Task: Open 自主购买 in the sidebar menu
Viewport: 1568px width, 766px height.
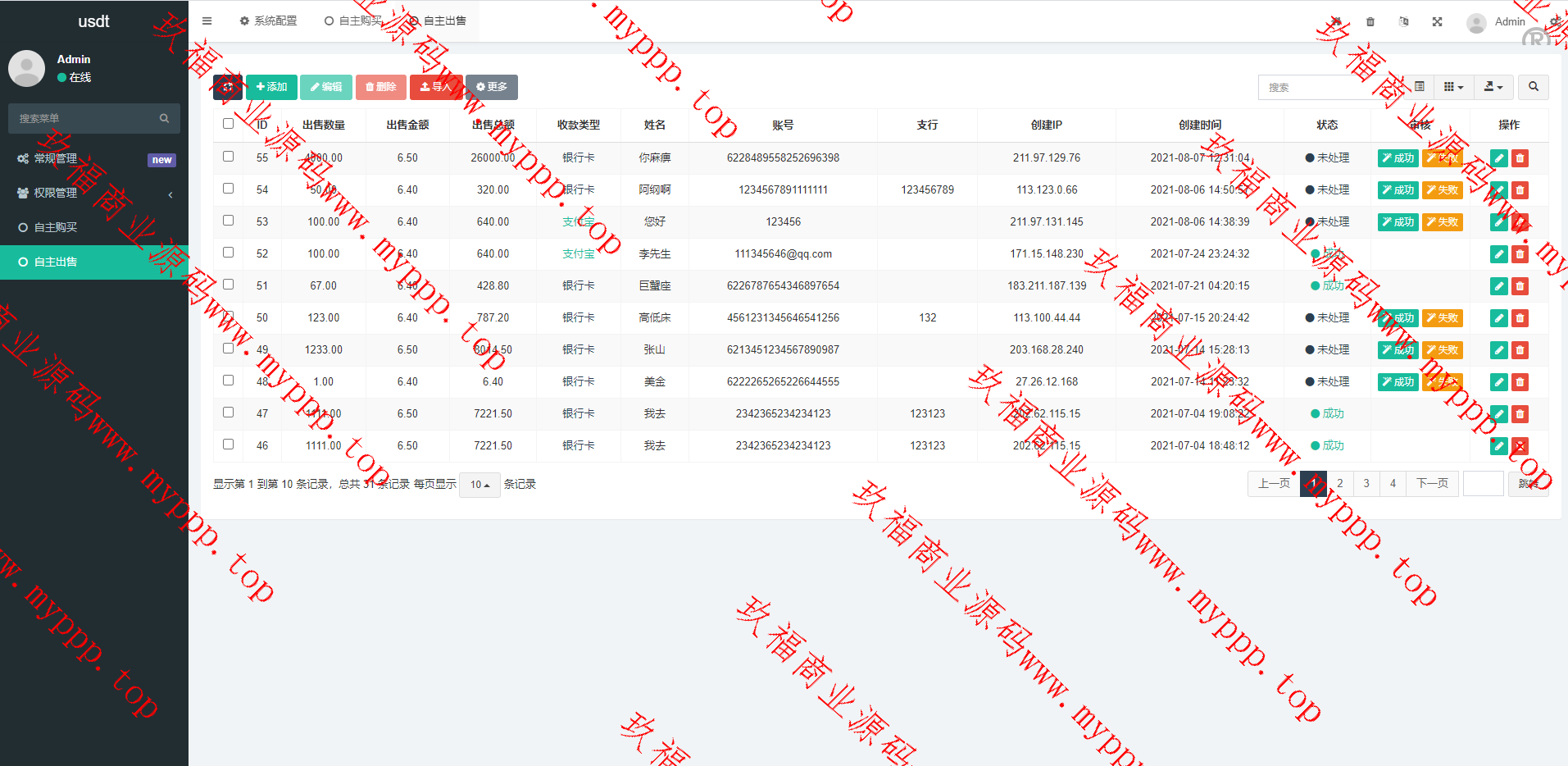Action: (x=56, y=227)
